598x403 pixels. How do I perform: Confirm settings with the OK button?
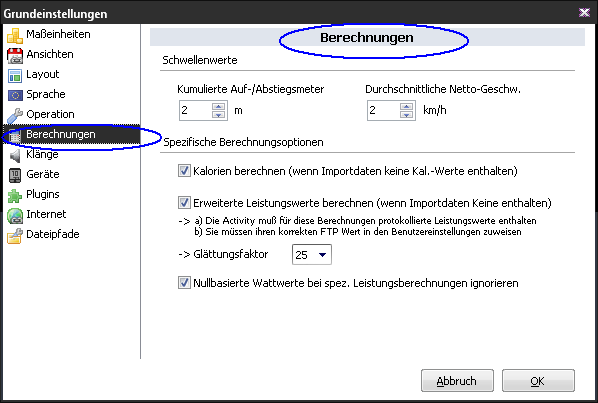coord(538,381)
